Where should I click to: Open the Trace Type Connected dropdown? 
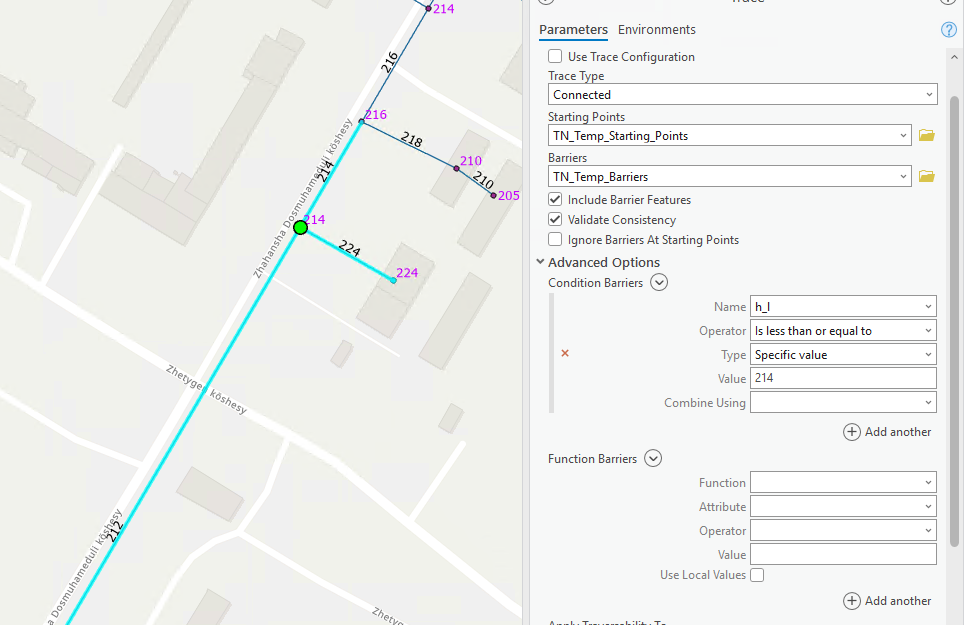(x=743, y=95)
